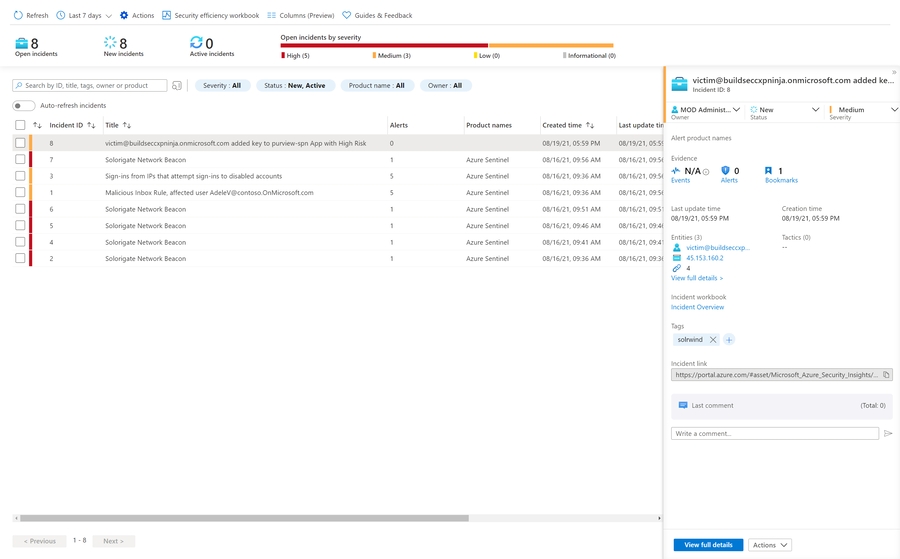This screenshot has height=559, width=900.
Task: Send comment using the arrow icon
Action: tap(888, 434)
